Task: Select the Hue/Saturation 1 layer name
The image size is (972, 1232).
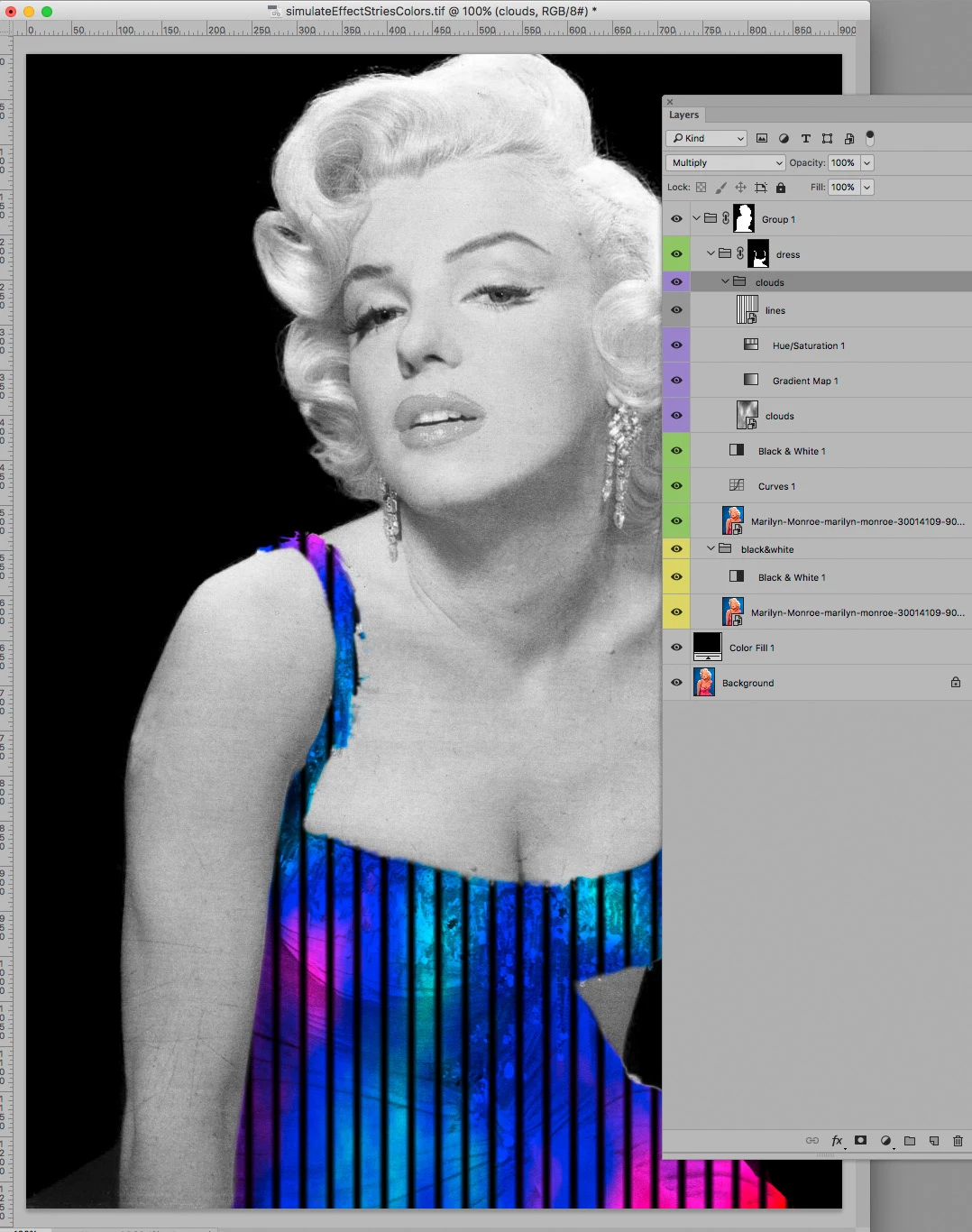Action: pyautogui.click(x=809, y=345)
